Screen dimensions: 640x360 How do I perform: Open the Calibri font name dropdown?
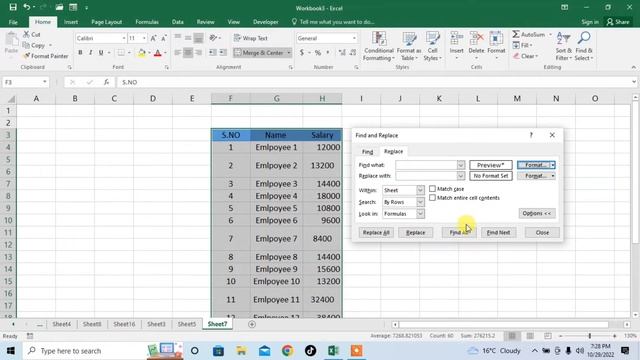tap(124, 38)
